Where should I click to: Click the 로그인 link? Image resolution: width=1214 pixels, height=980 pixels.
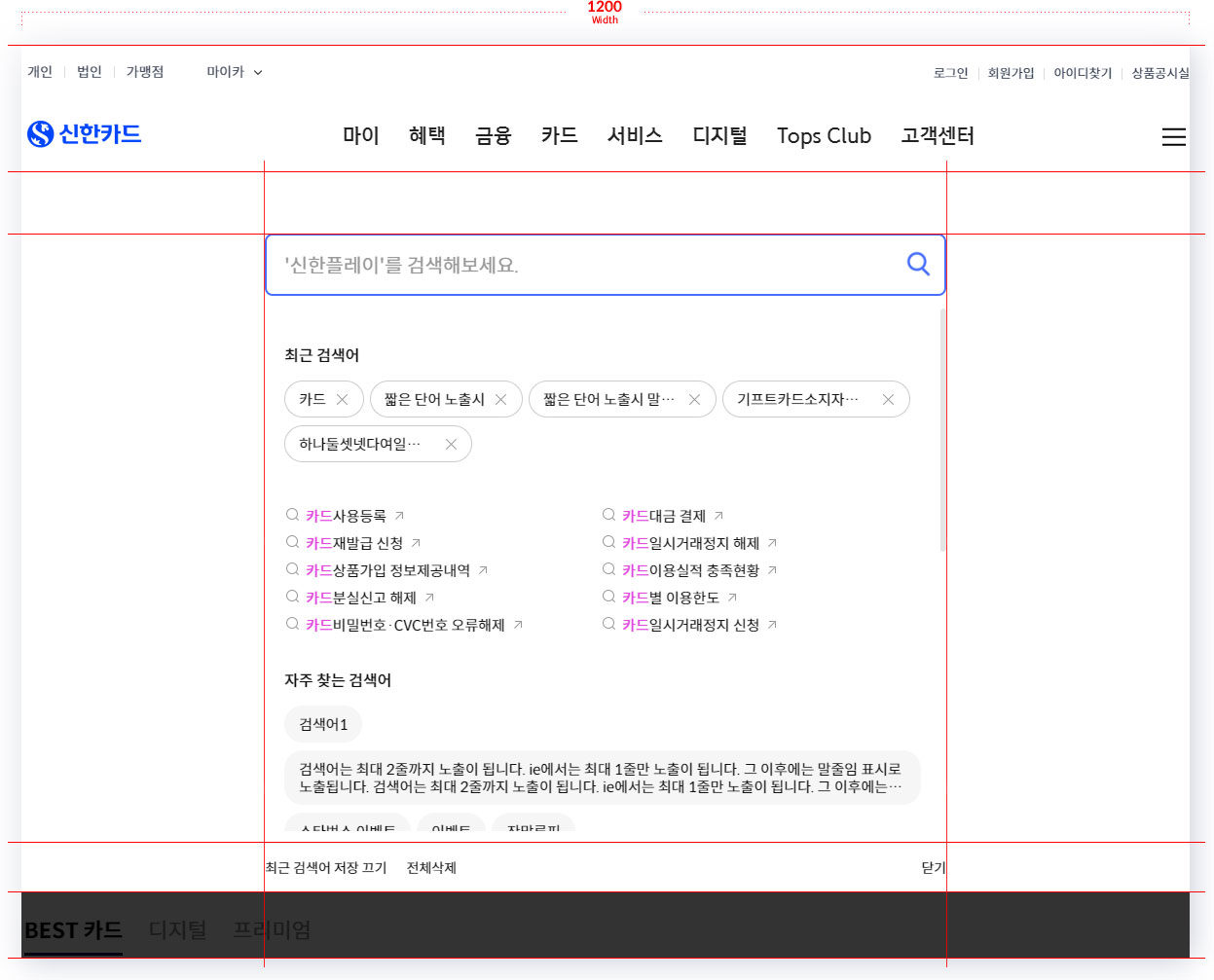pos(950,73)
